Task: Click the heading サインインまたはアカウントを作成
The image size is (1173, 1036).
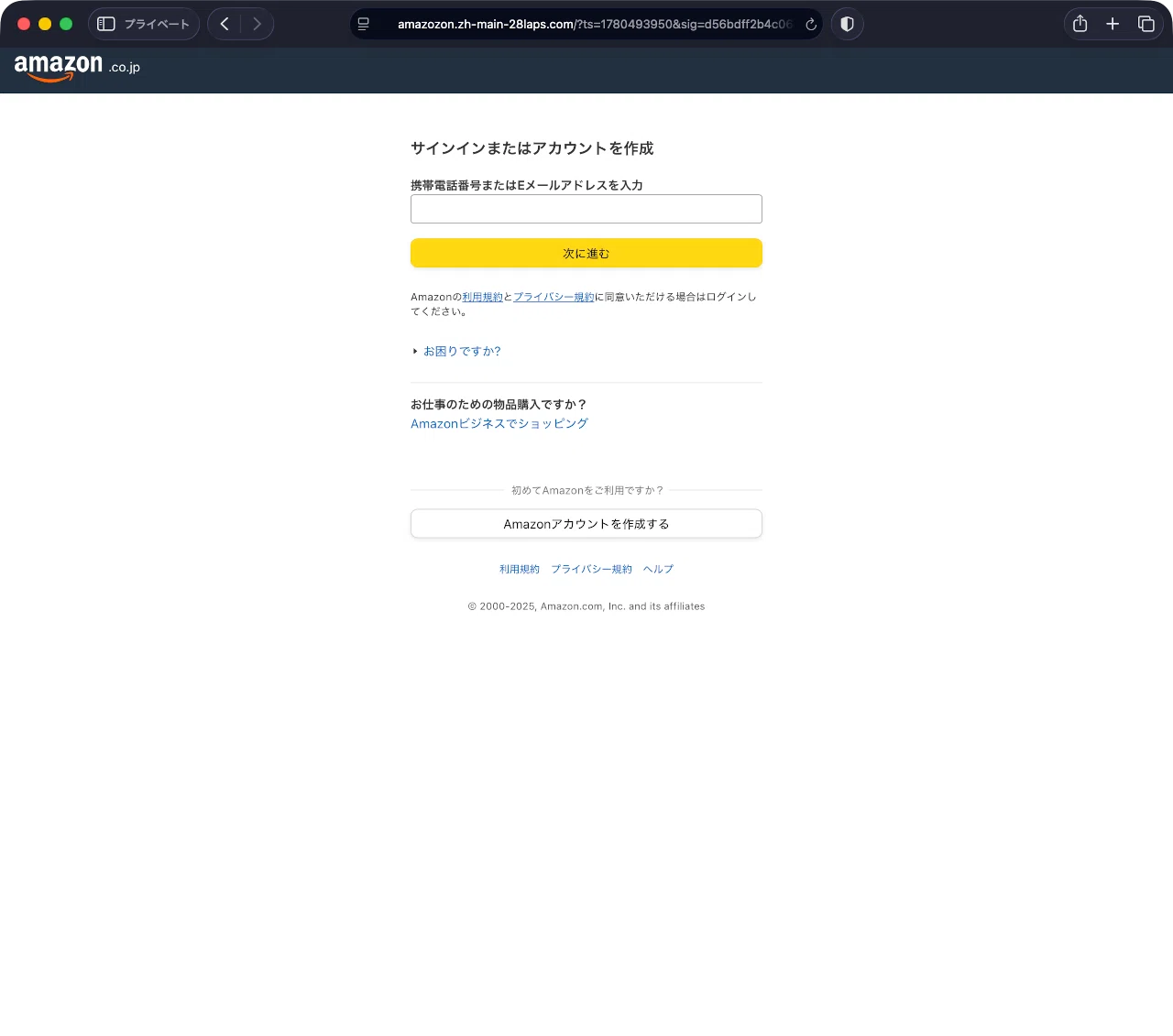Action: click(x=532, y=148)
